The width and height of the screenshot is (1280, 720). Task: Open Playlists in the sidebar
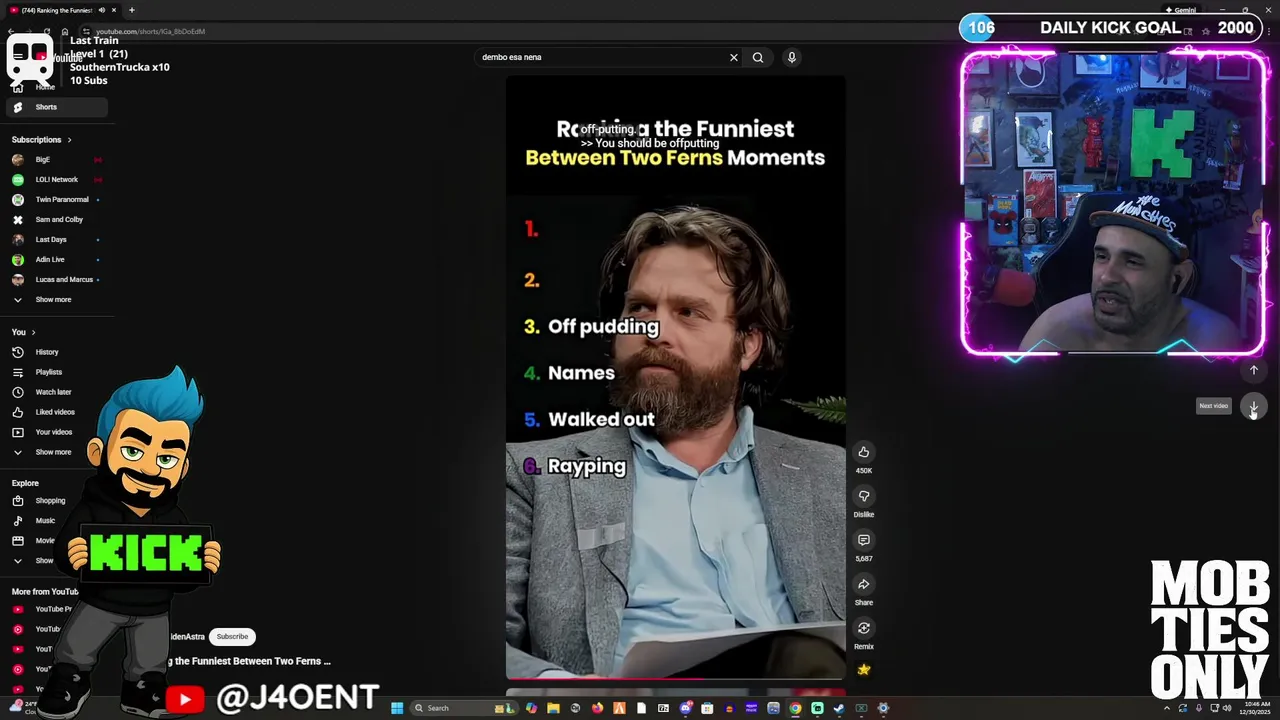(48, 372)
